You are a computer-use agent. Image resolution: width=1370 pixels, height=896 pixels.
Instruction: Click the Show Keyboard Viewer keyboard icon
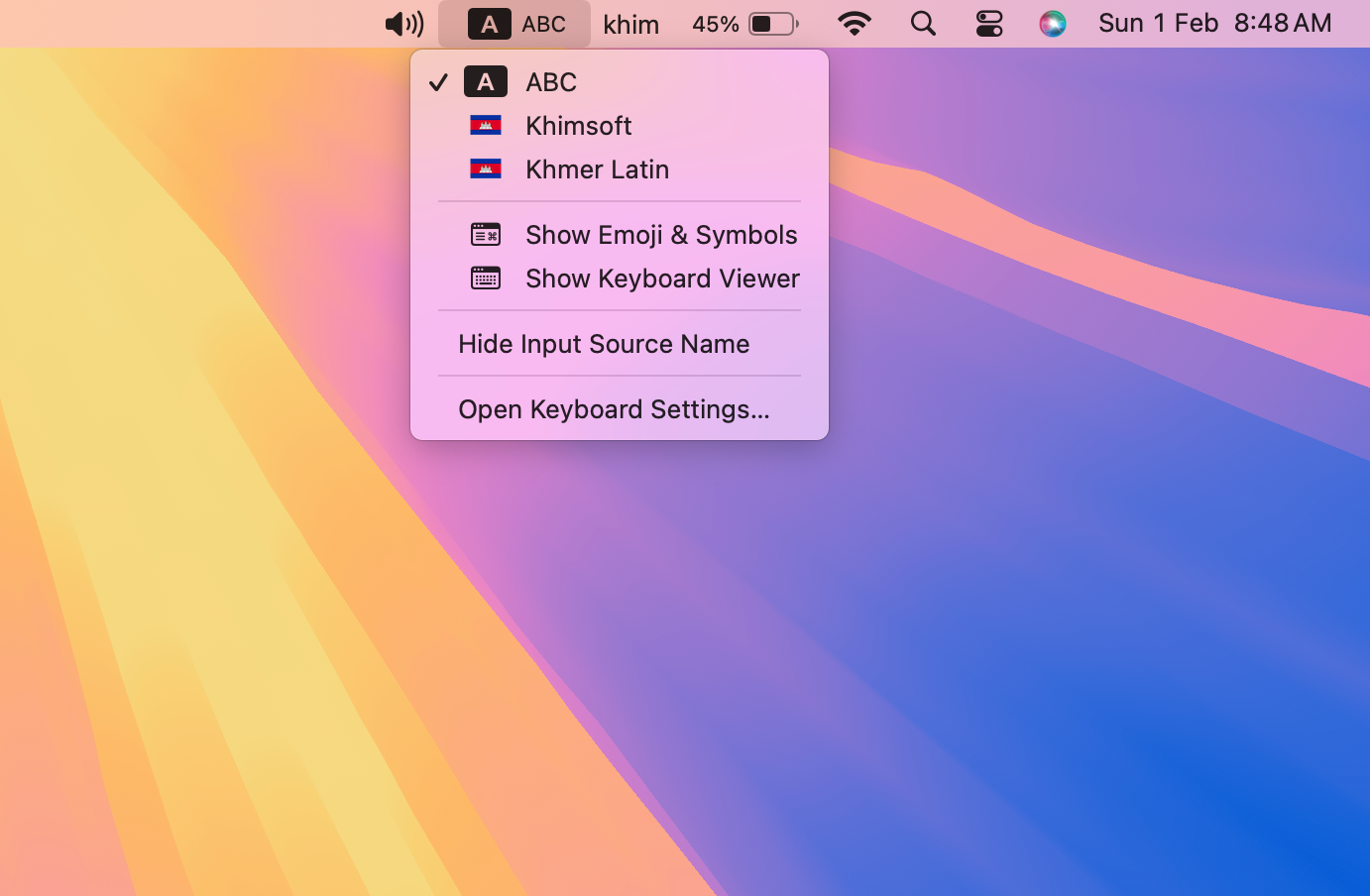(x=486, y=279)
